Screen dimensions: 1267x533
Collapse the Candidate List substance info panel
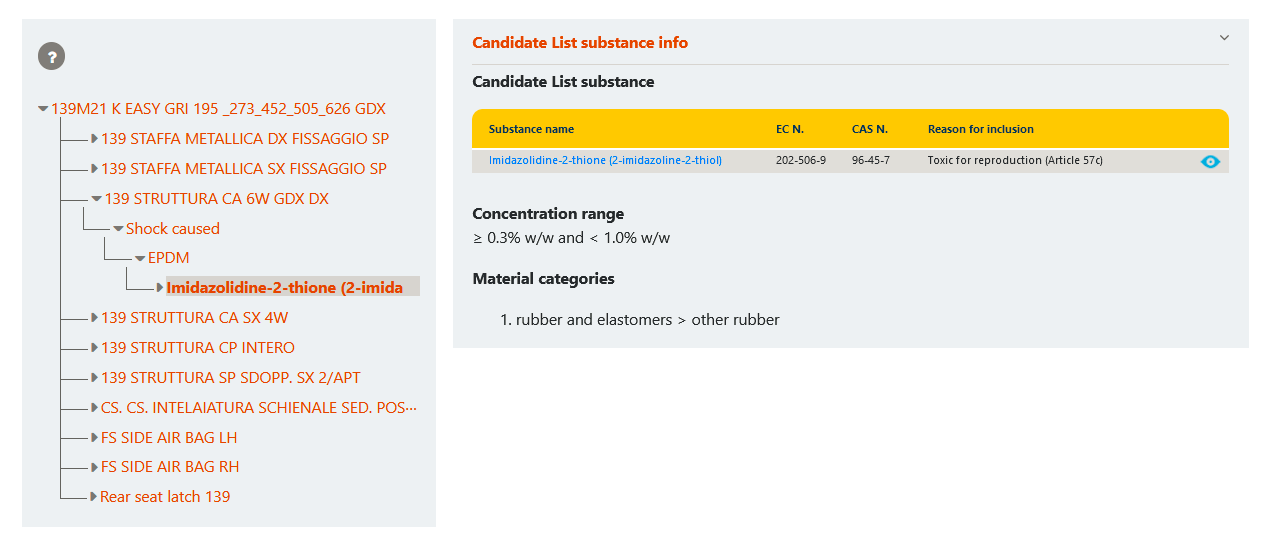click(1224, 38)
